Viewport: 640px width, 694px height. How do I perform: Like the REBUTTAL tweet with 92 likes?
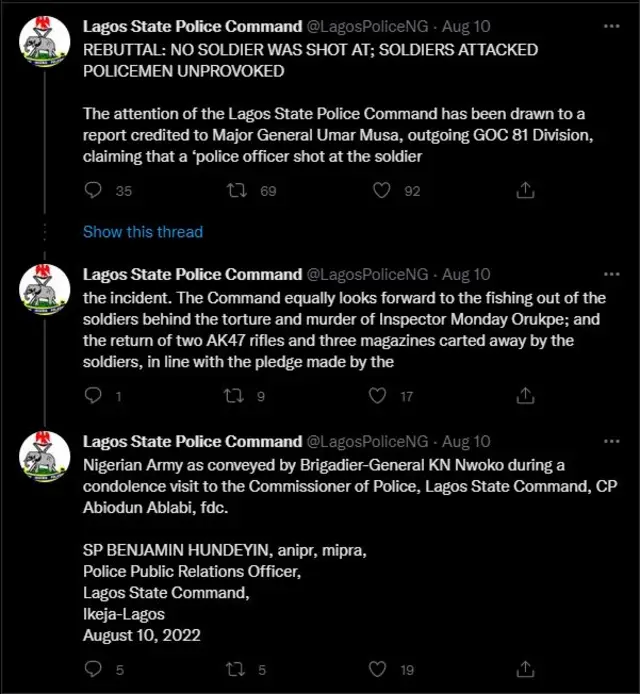click(x=380, y=190)
